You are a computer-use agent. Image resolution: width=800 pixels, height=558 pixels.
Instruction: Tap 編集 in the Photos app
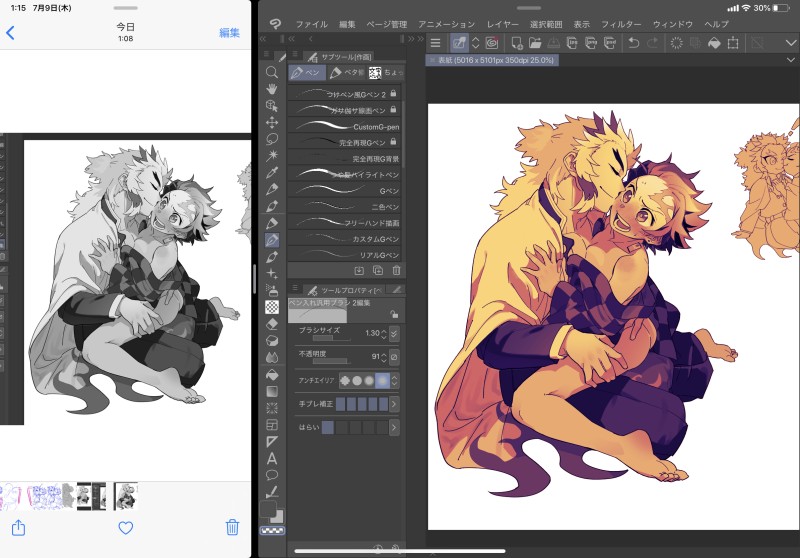(229, 33)
